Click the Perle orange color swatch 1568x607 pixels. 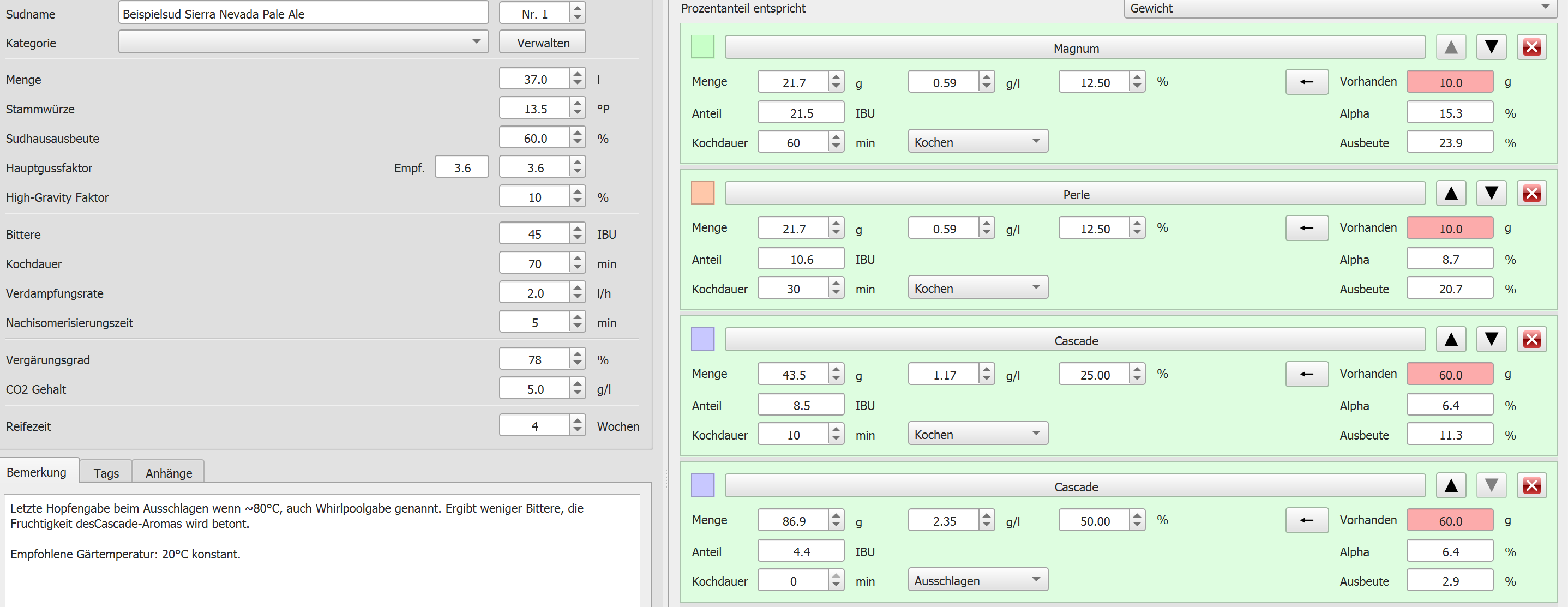point(702,193)
